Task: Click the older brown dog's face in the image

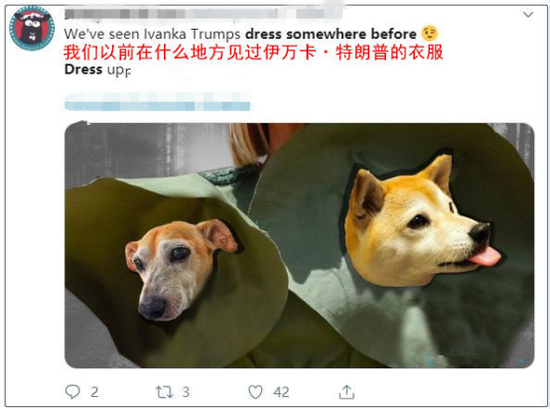Action: 181,269
